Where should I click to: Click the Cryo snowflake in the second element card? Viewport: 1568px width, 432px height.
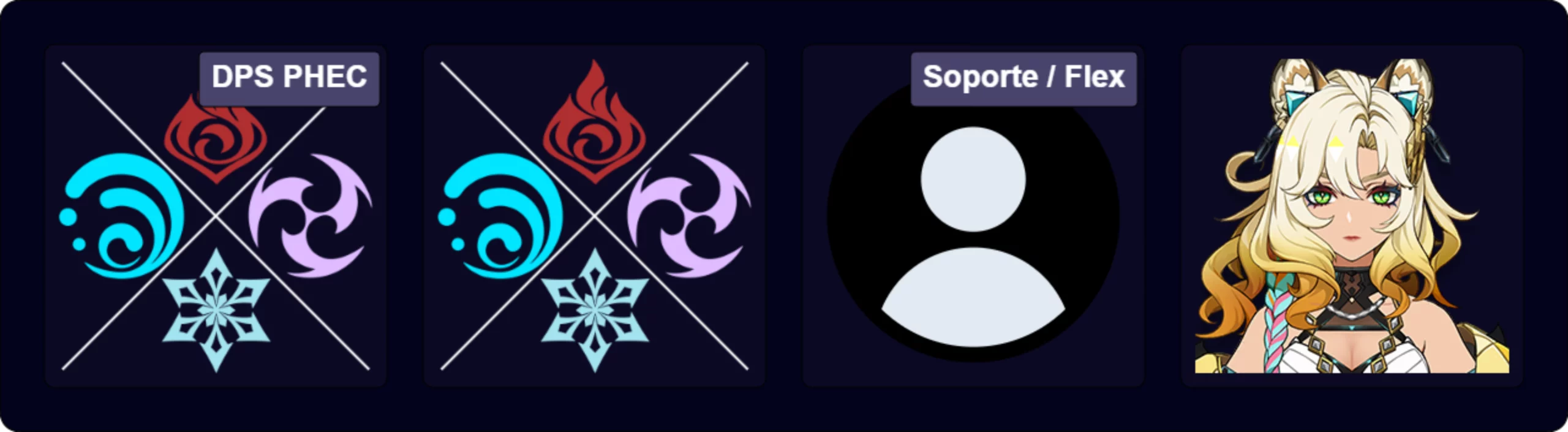point(594,310)
